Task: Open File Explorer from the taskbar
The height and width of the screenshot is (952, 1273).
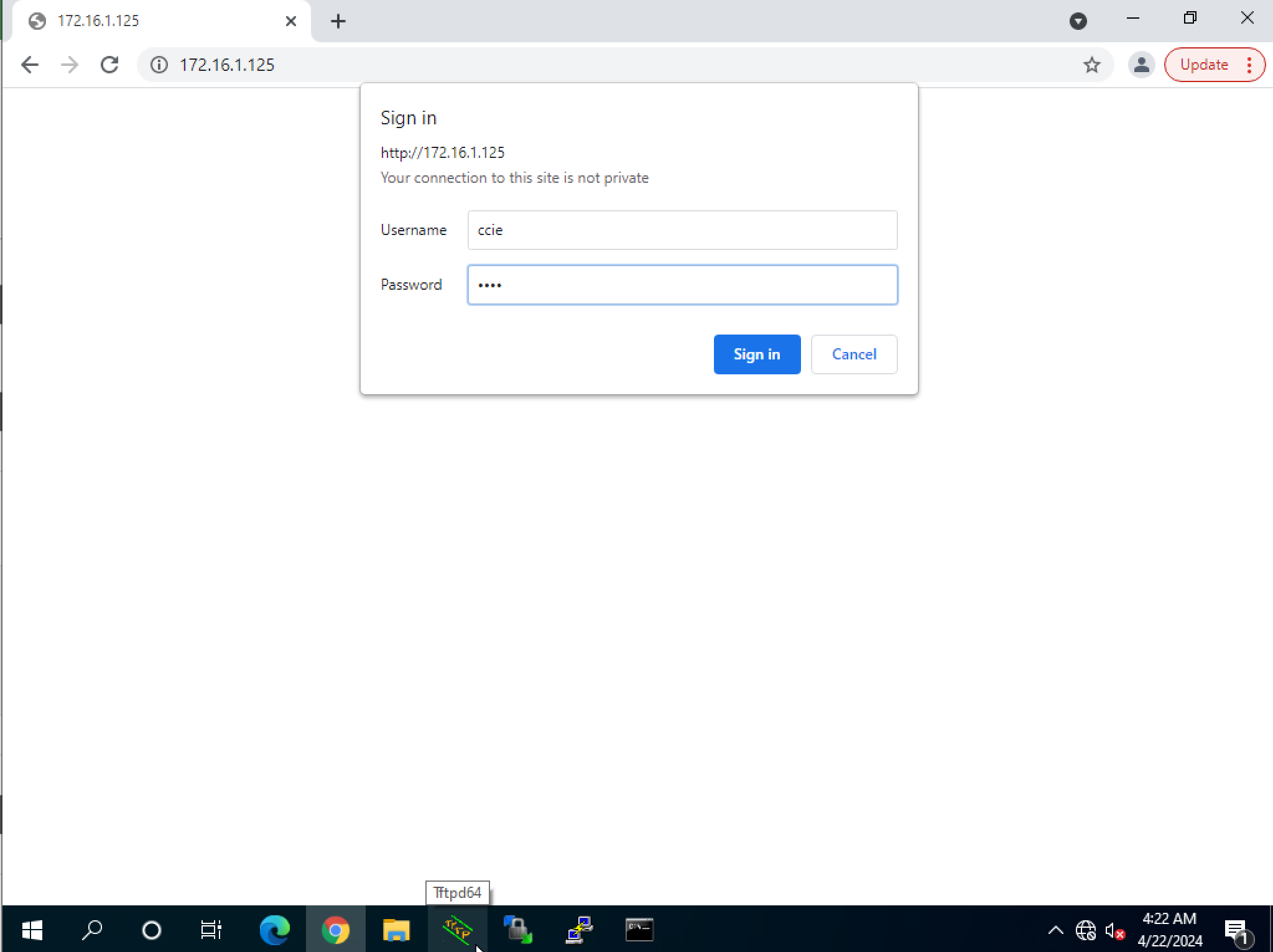Action: (397, 930)
